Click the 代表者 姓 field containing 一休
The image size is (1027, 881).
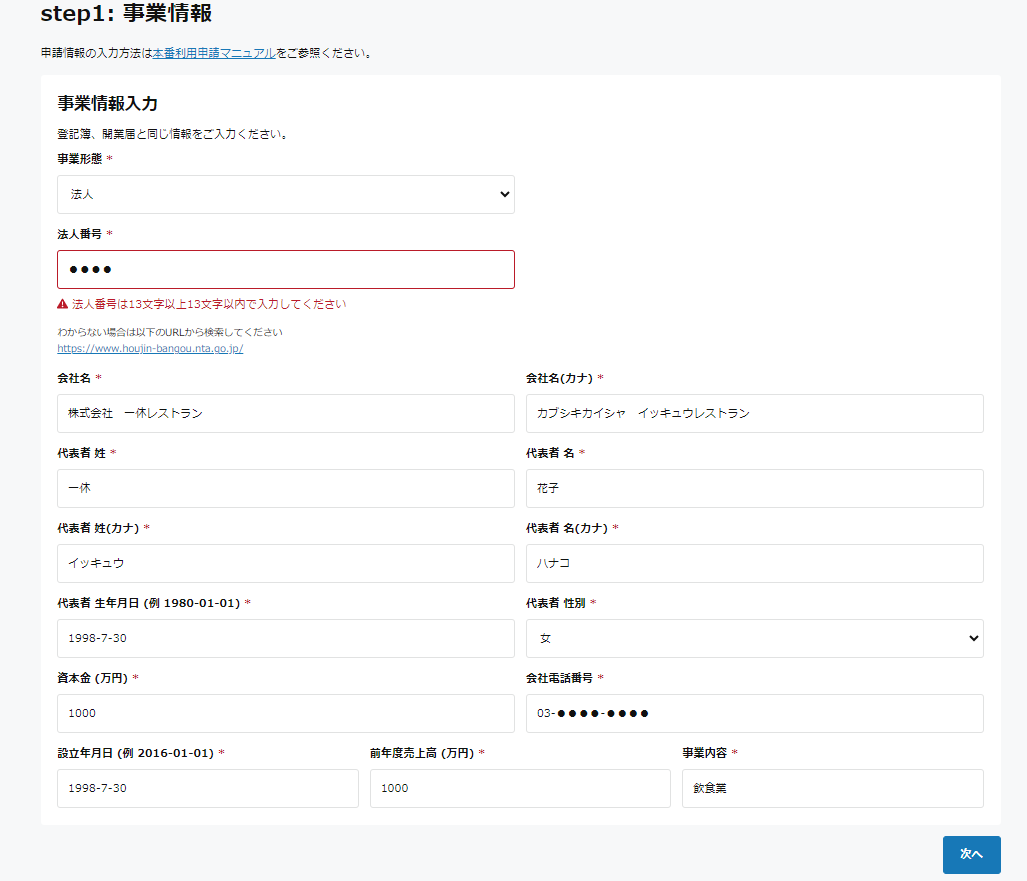(285, 488)
